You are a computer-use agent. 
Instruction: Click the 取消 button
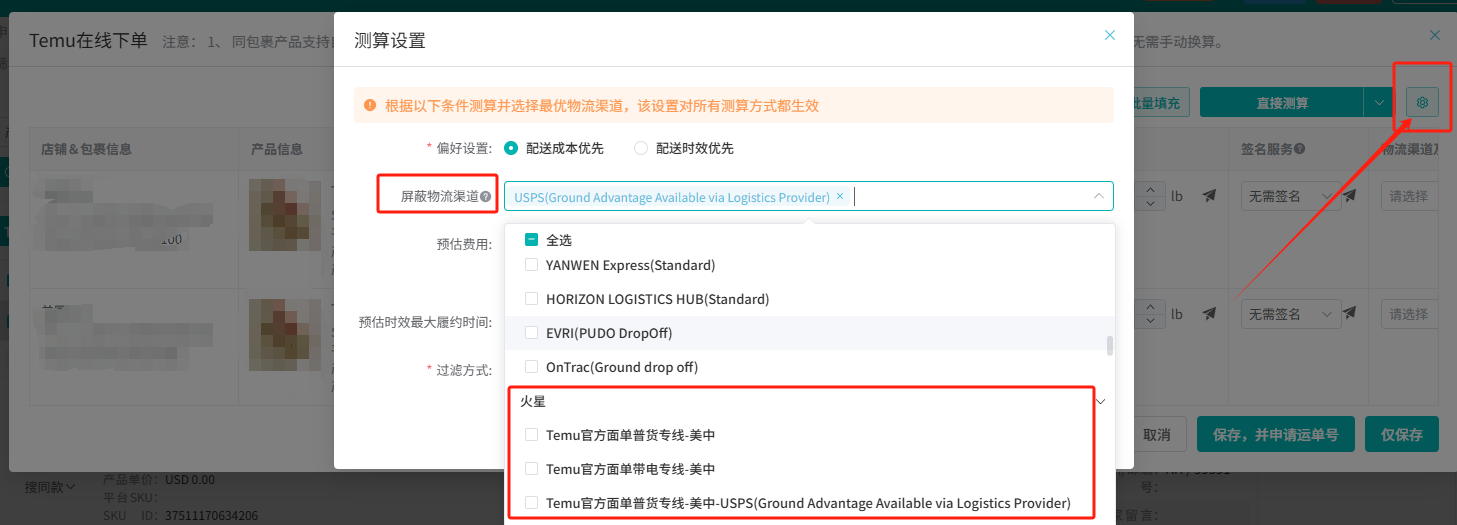(1157, 435)
